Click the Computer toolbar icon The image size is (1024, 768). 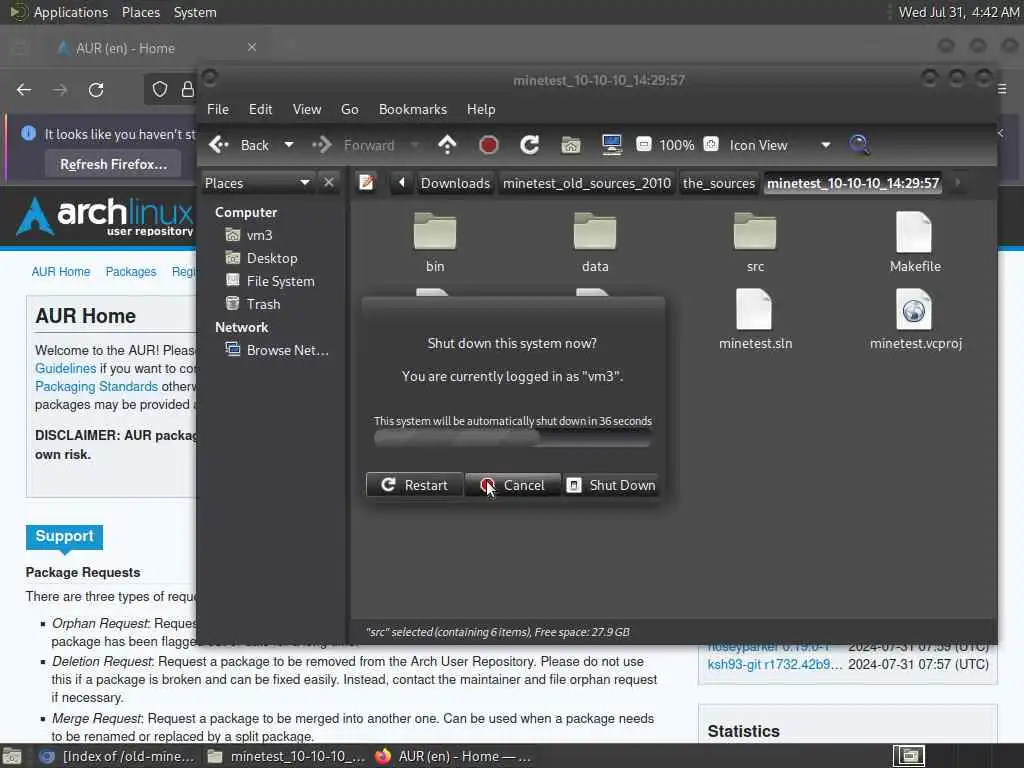pos(612,145)
